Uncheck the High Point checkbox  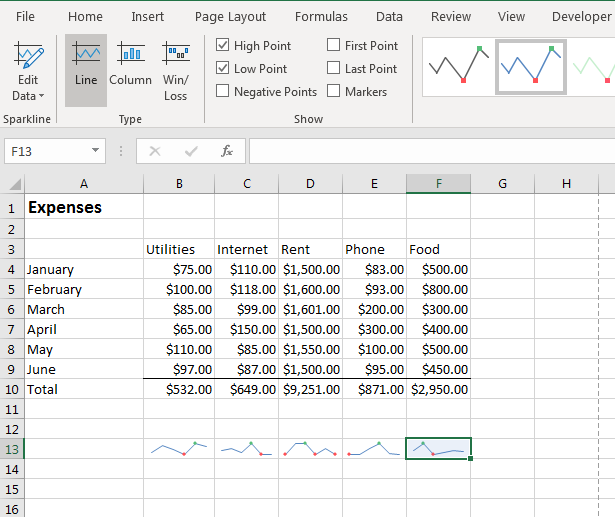pyautogui.click(x=222, y=45)
